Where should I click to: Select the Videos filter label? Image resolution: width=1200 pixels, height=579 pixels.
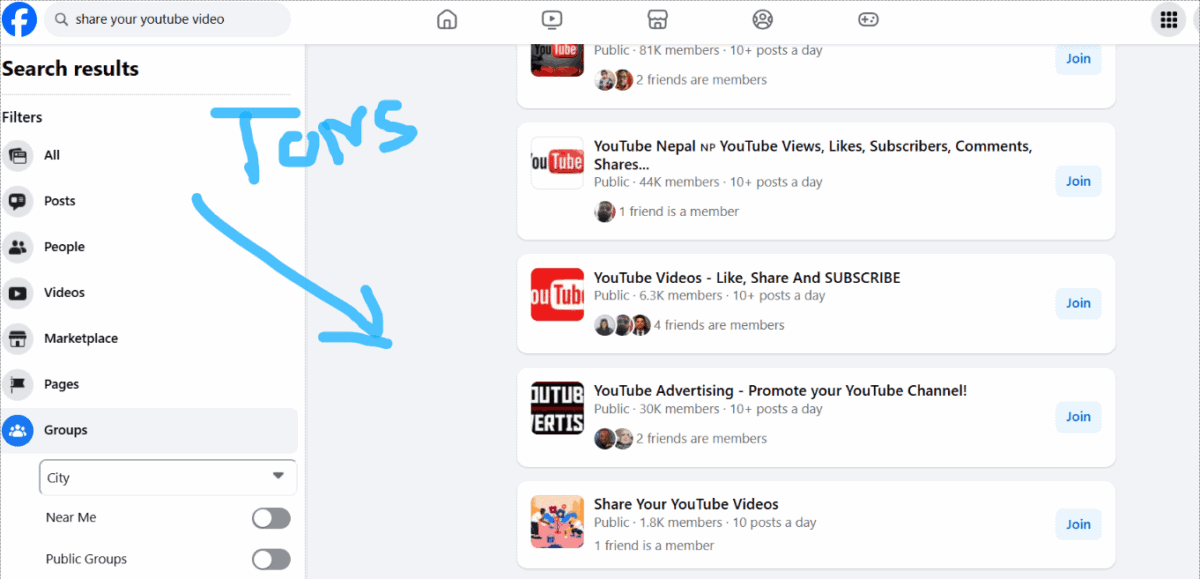pos(64,293)
